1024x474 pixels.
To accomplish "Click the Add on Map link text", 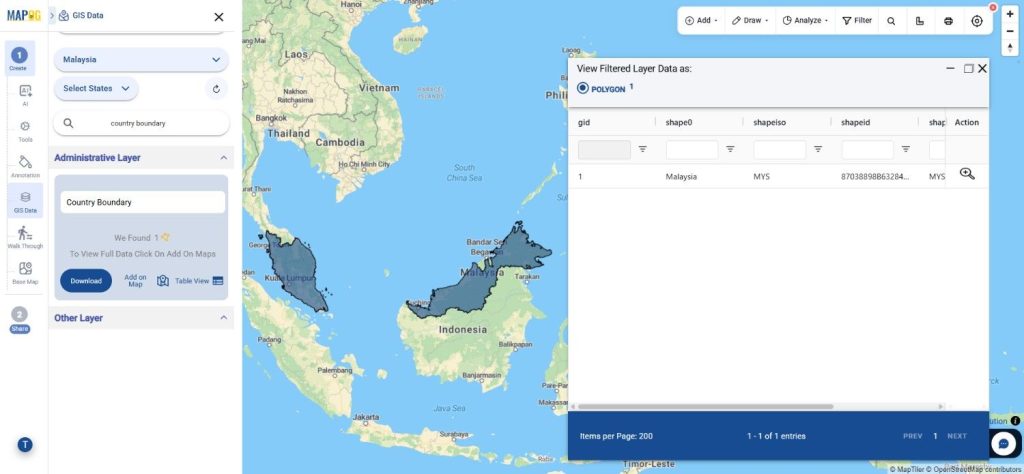I will (135, 281).
